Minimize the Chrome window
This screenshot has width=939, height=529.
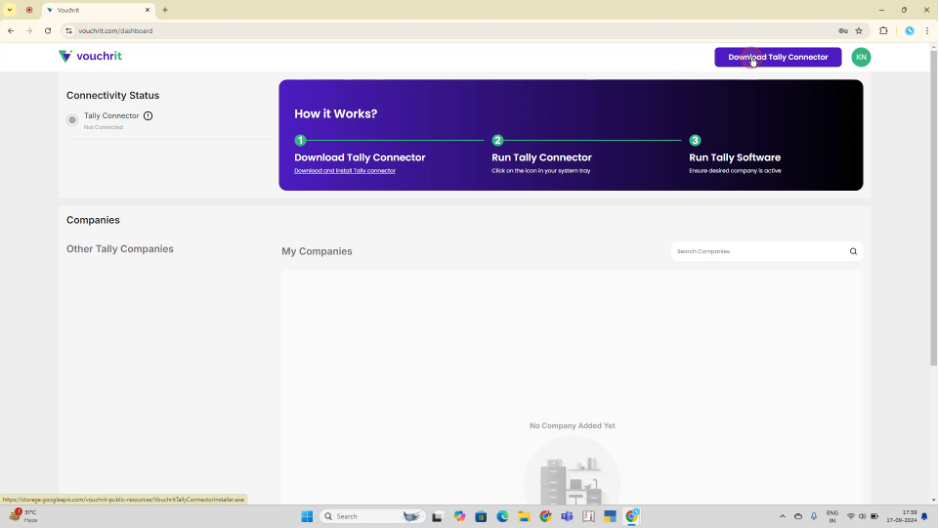click(881, 10)
